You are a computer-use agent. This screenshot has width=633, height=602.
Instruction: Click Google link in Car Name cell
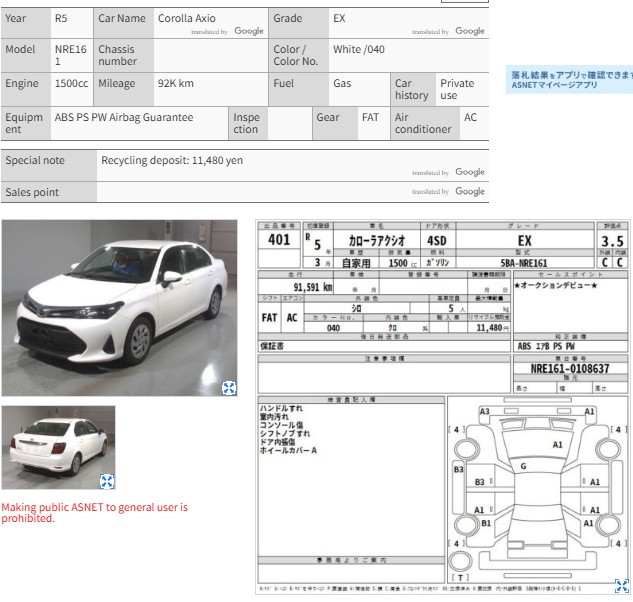tap(249, 31)
